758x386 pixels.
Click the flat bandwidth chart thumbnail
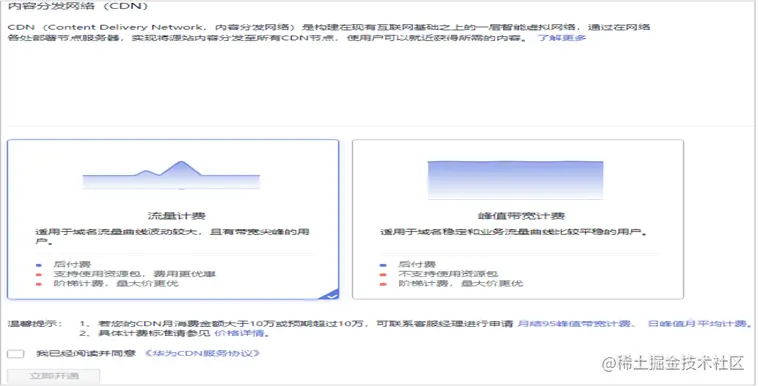coord(515,179)
